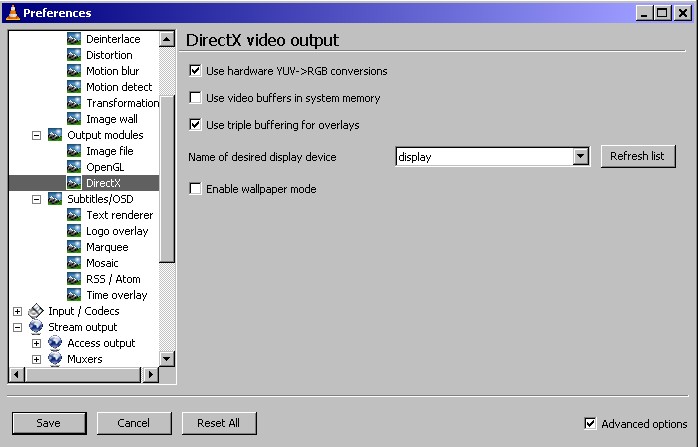Click the Muxers globe icon
This screenshot has height=447, width=698.
coord(55,359)
